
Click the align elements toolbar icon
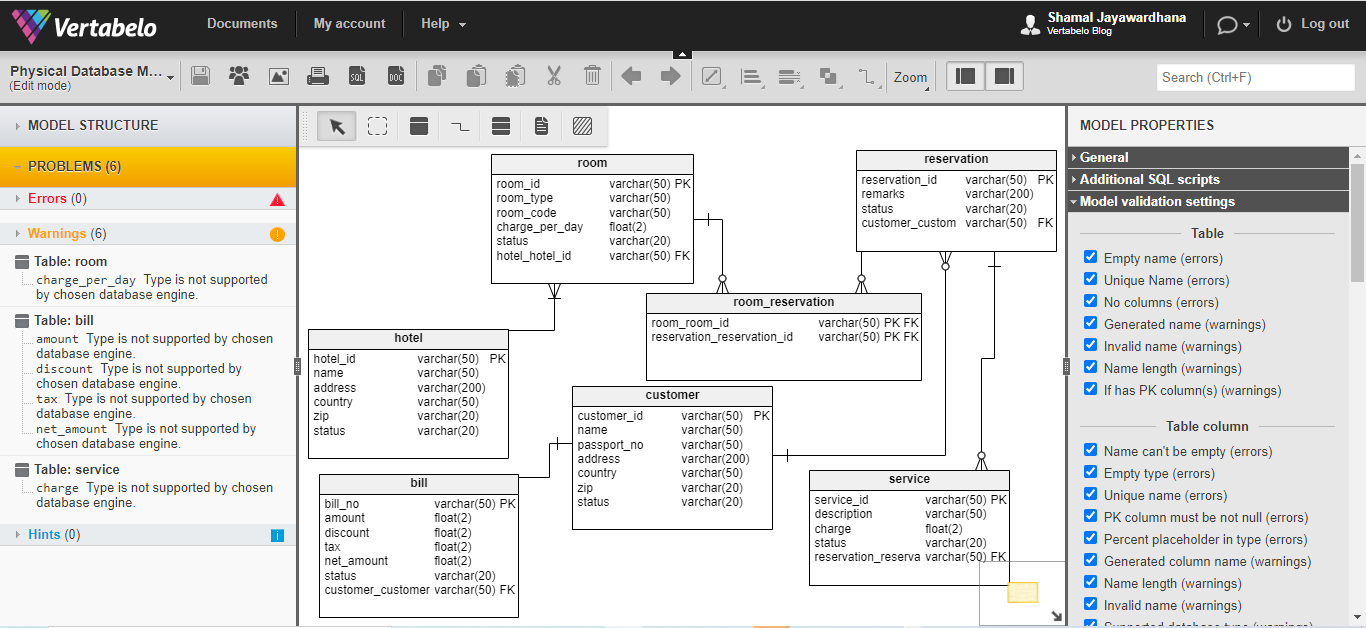tap(751, 76)
